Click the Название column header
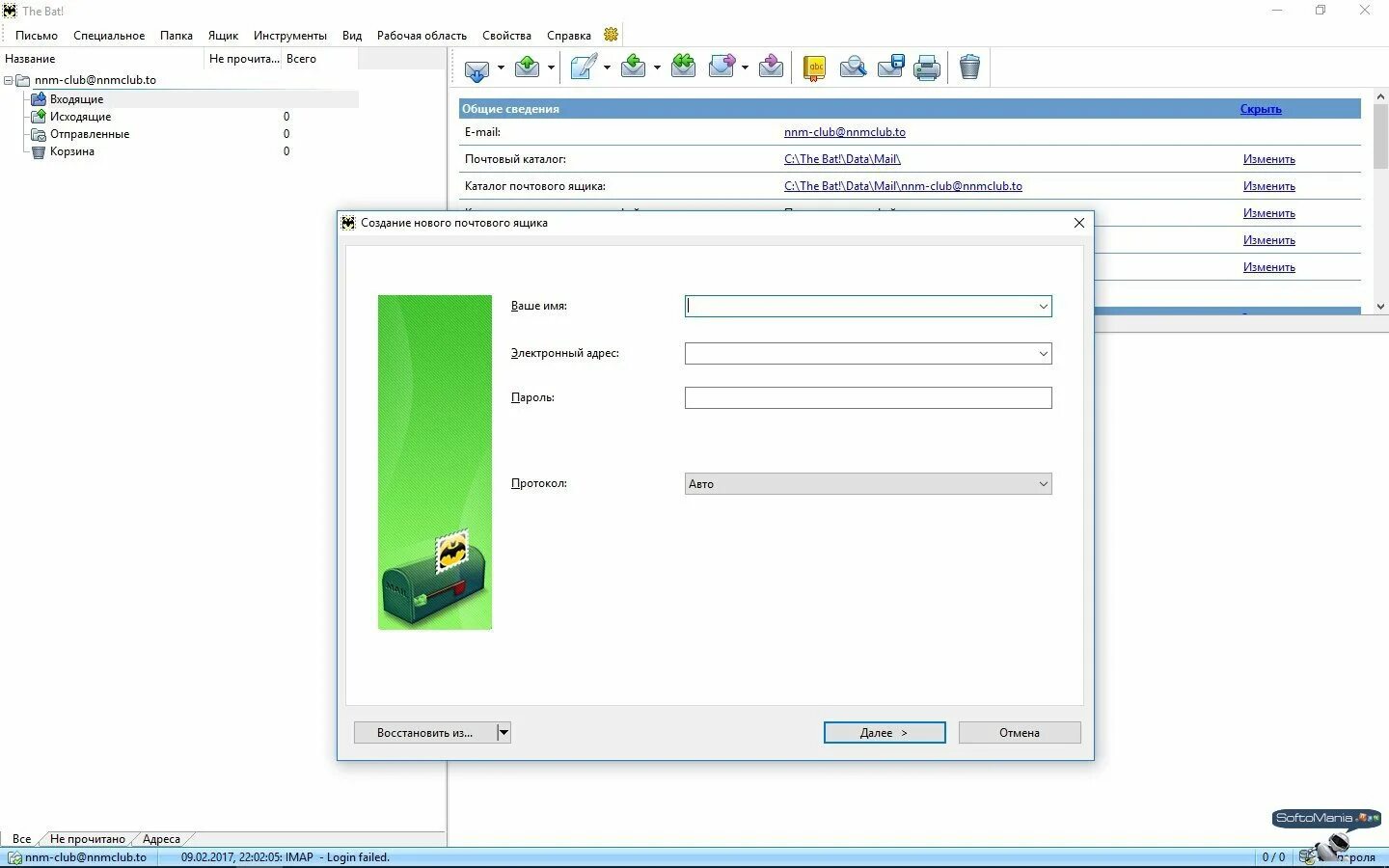This screenshot has height=868, width=1389. click(x=102, y=59)
